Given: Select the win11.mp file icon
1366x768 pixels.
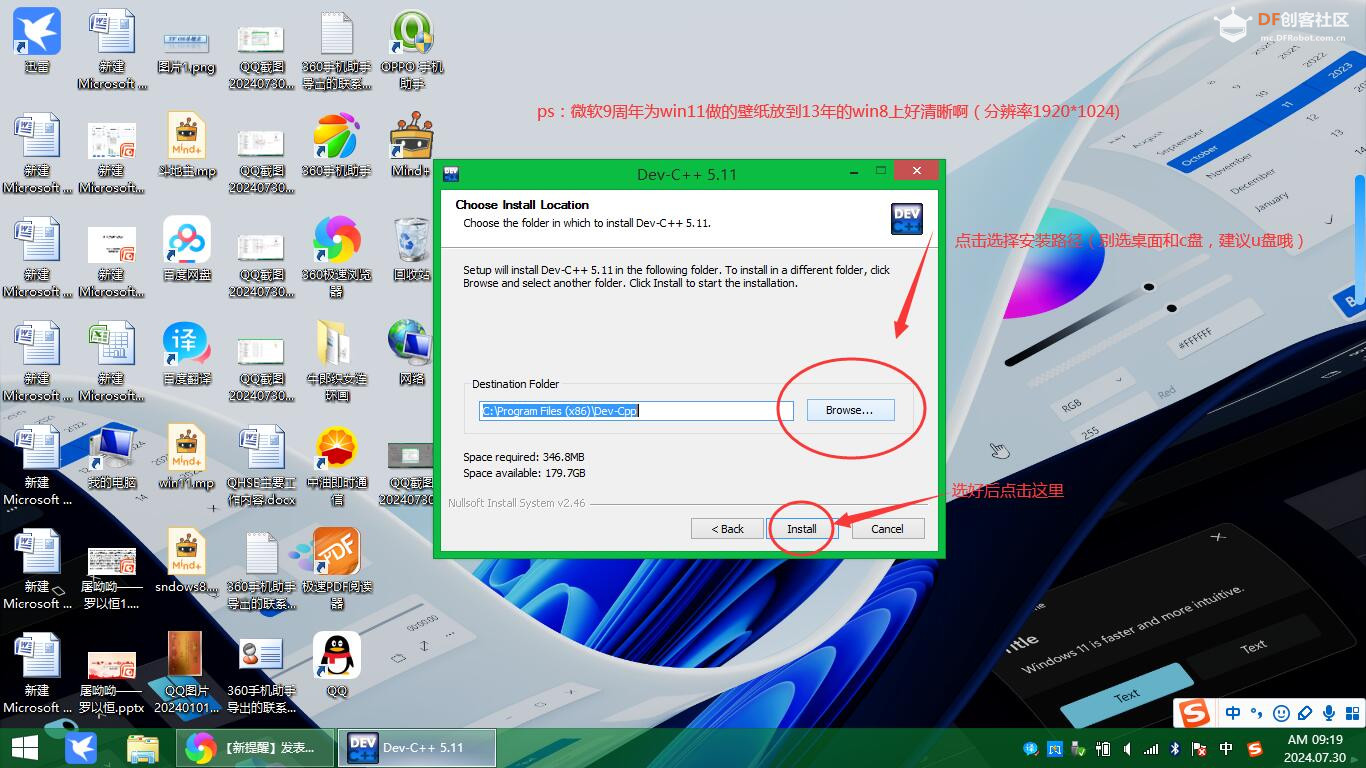Looking at the screenshot, I should (x=186, y=457).
